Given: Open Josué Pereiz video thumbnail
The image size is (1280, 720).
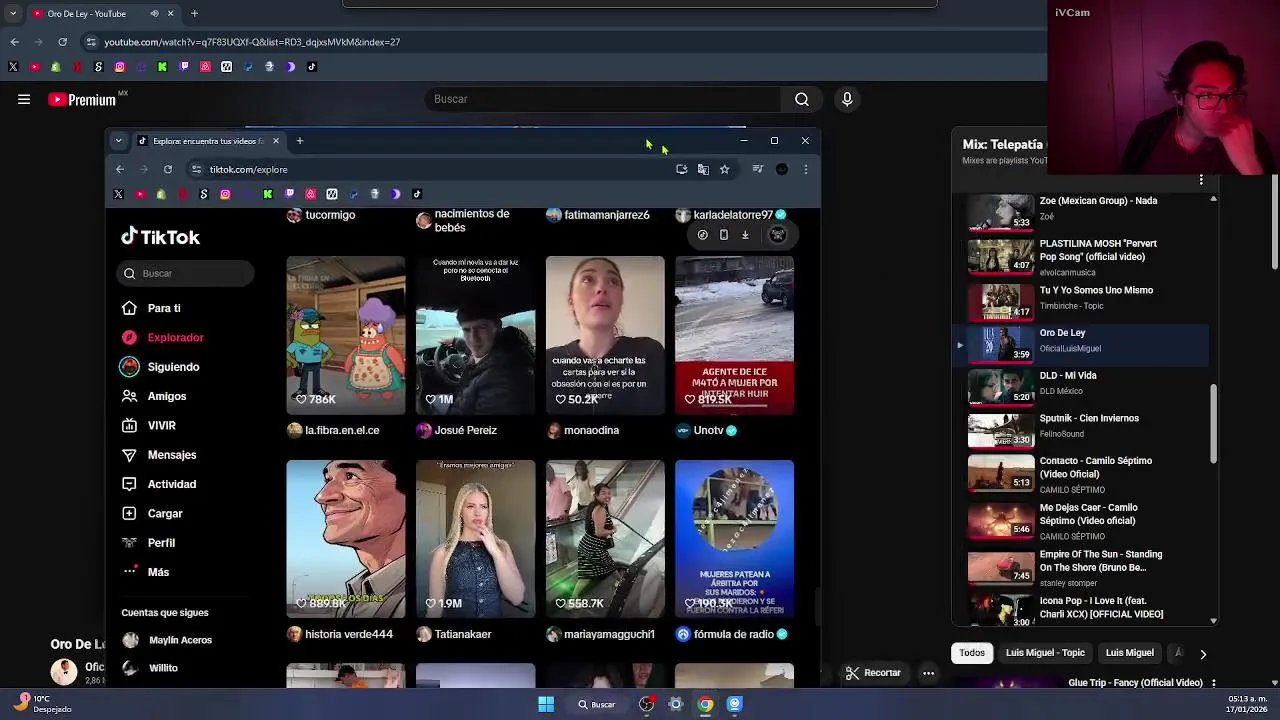Looking at the screenshot, I should pyautogui.click(x=475, y=335).
